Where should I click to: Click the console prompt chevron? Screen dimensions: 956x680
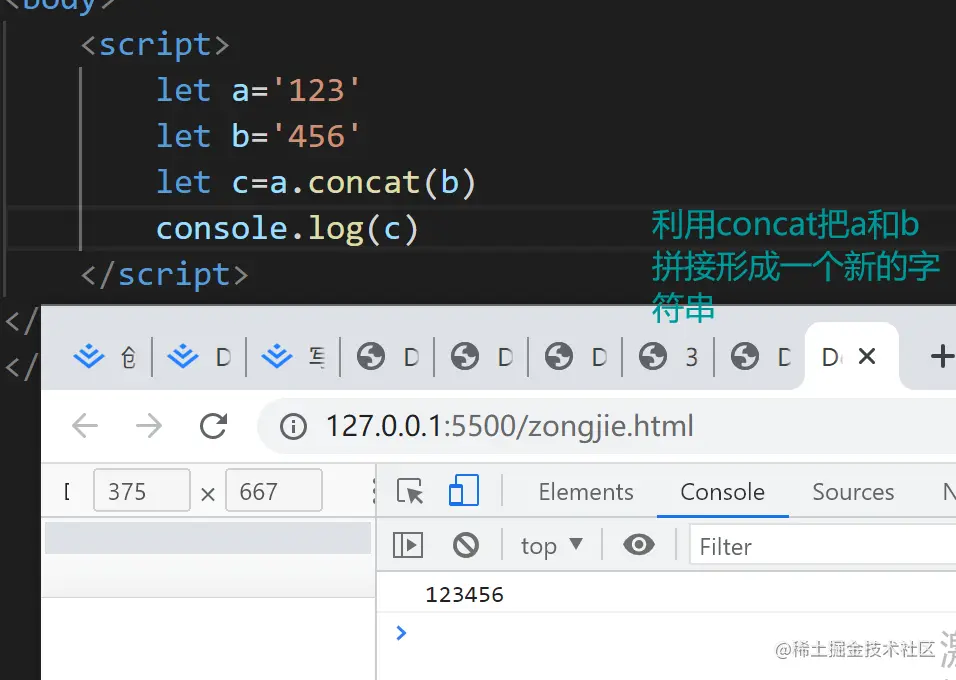pyautogui.click(x=401, y=633)
